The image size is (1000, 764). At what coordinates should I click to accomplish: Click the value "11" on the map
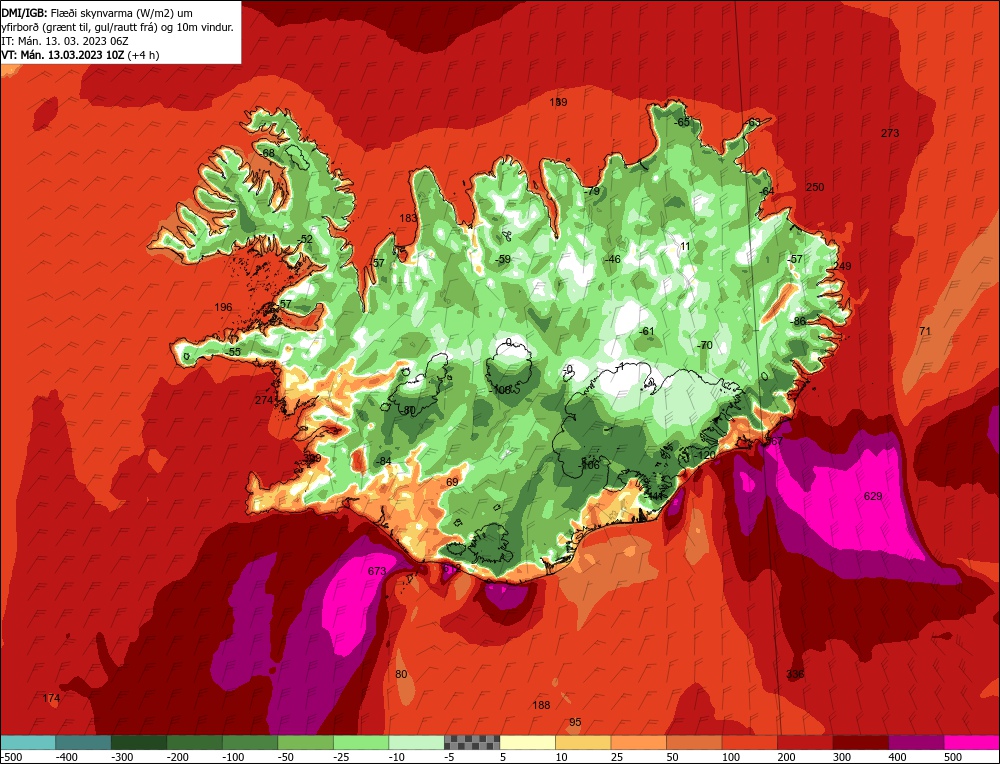[x=685, y=246]
